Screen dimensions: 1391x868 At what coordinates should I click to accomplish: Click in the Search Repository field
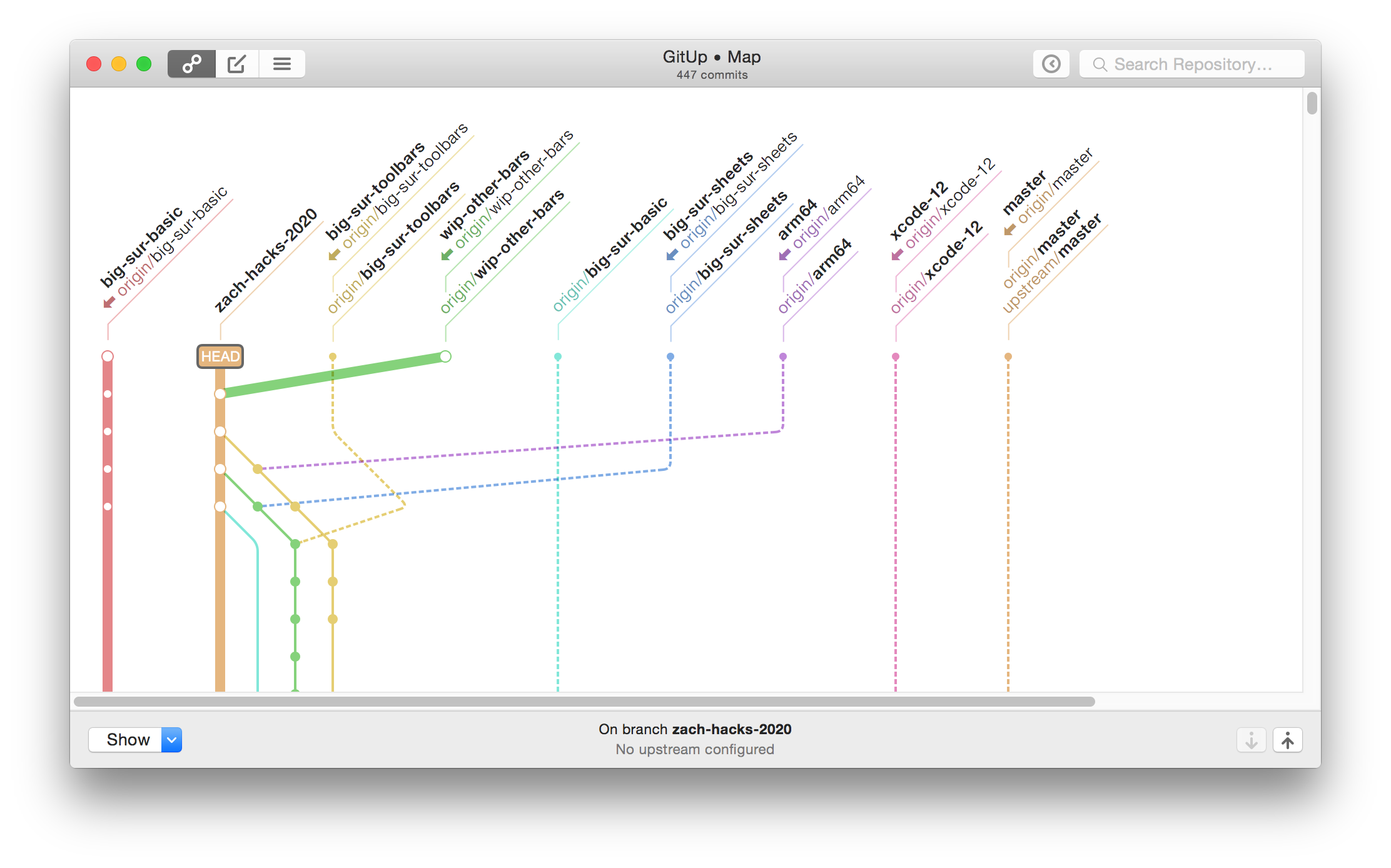pos(1192,64)
